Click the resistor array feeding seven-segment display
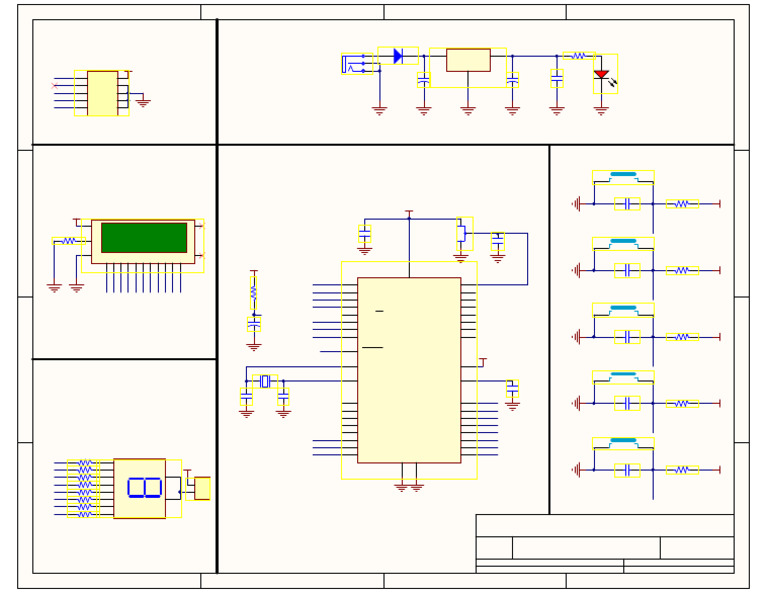 (84, 488)
